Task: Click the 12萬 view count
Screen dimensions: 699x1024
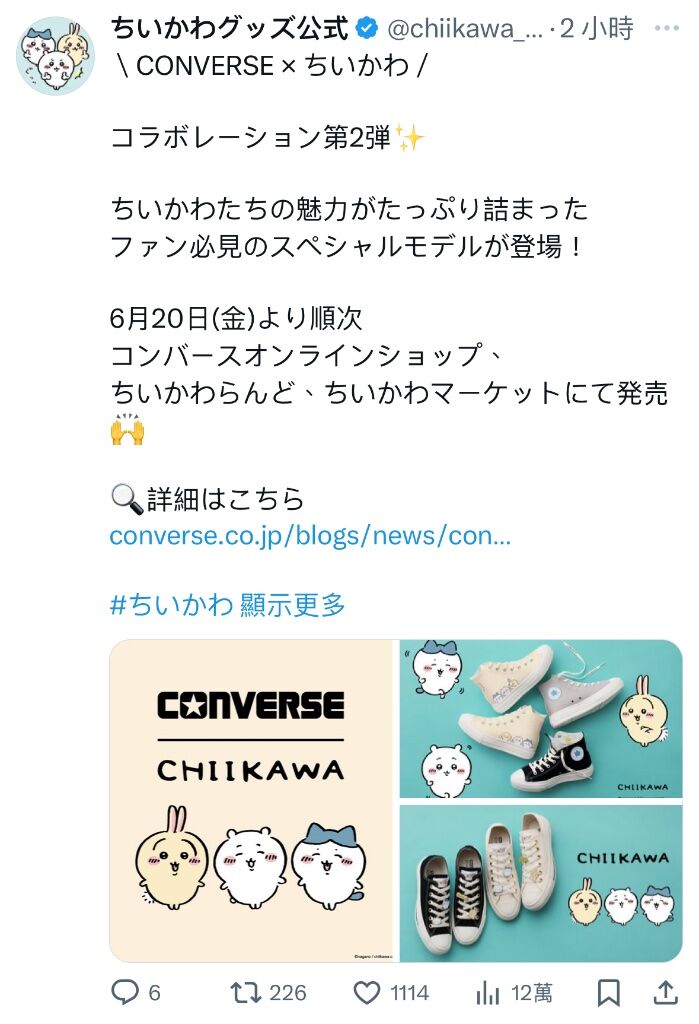Action: point(531,993)
